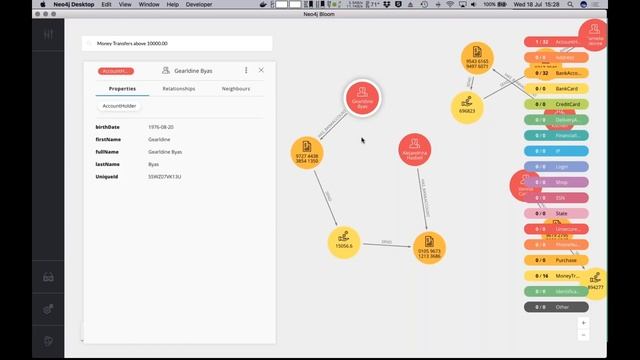The height and width of the screenshot is (360, 640).
Task: Open the Help menu
Action: 173,4
